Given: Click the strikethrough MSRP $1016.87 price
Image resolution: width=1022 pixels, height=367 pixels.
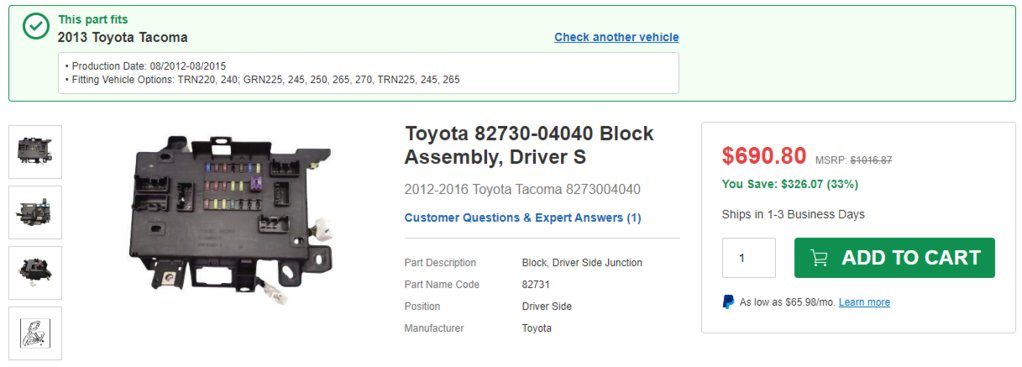Looking at the screenshot, I should [x=871, y=160].
